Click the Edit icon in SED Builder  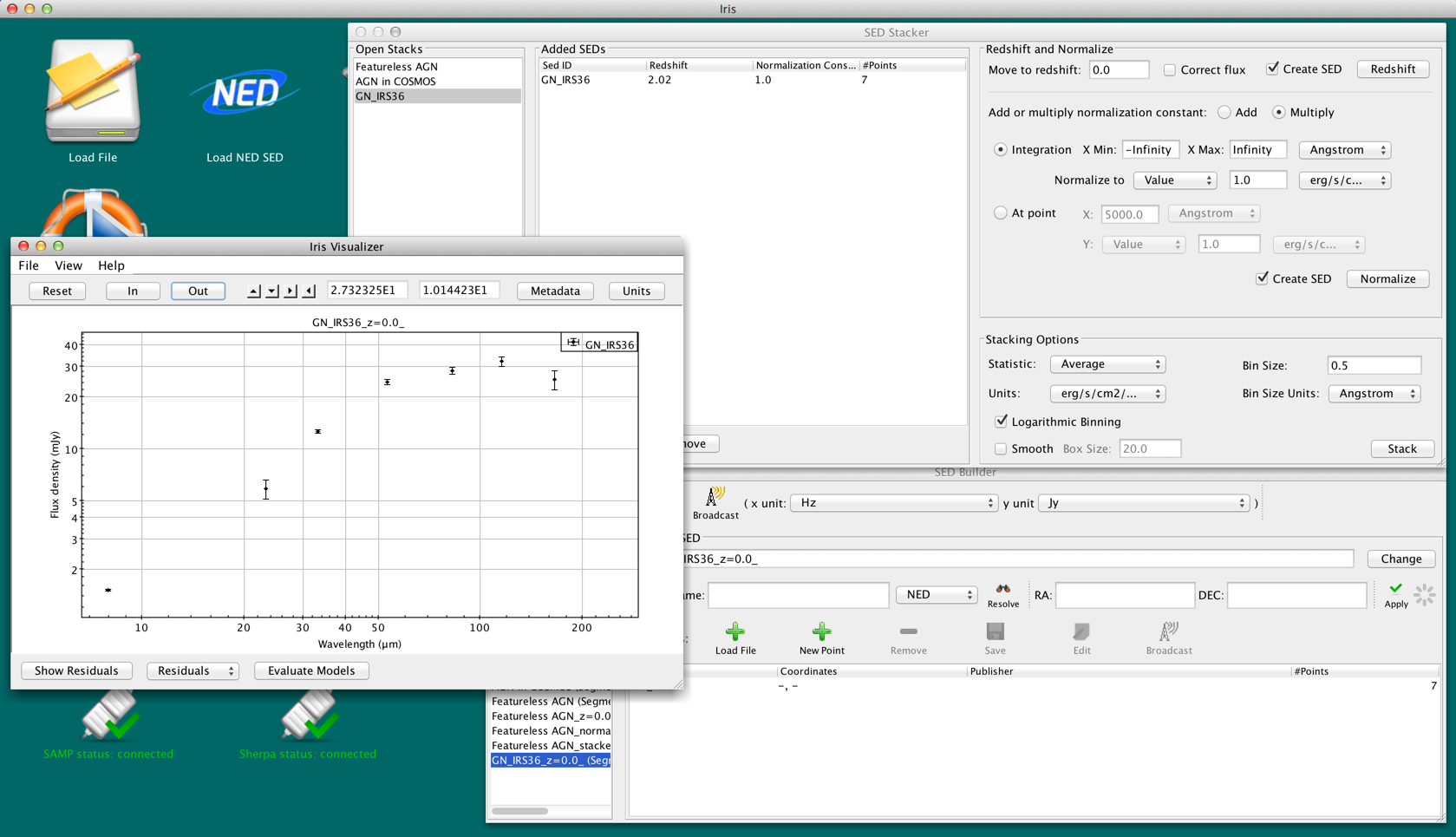pos(1081,631)
